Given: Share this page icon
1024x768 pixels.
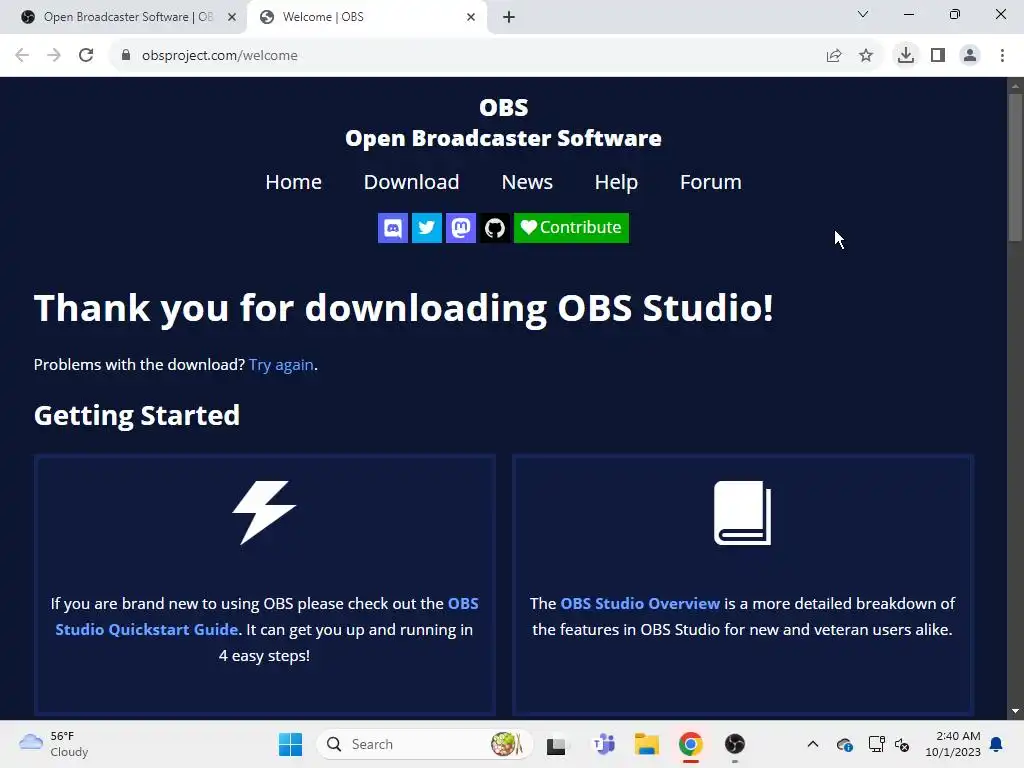Looking at the screenshot, I should click(x=834, y=56).
